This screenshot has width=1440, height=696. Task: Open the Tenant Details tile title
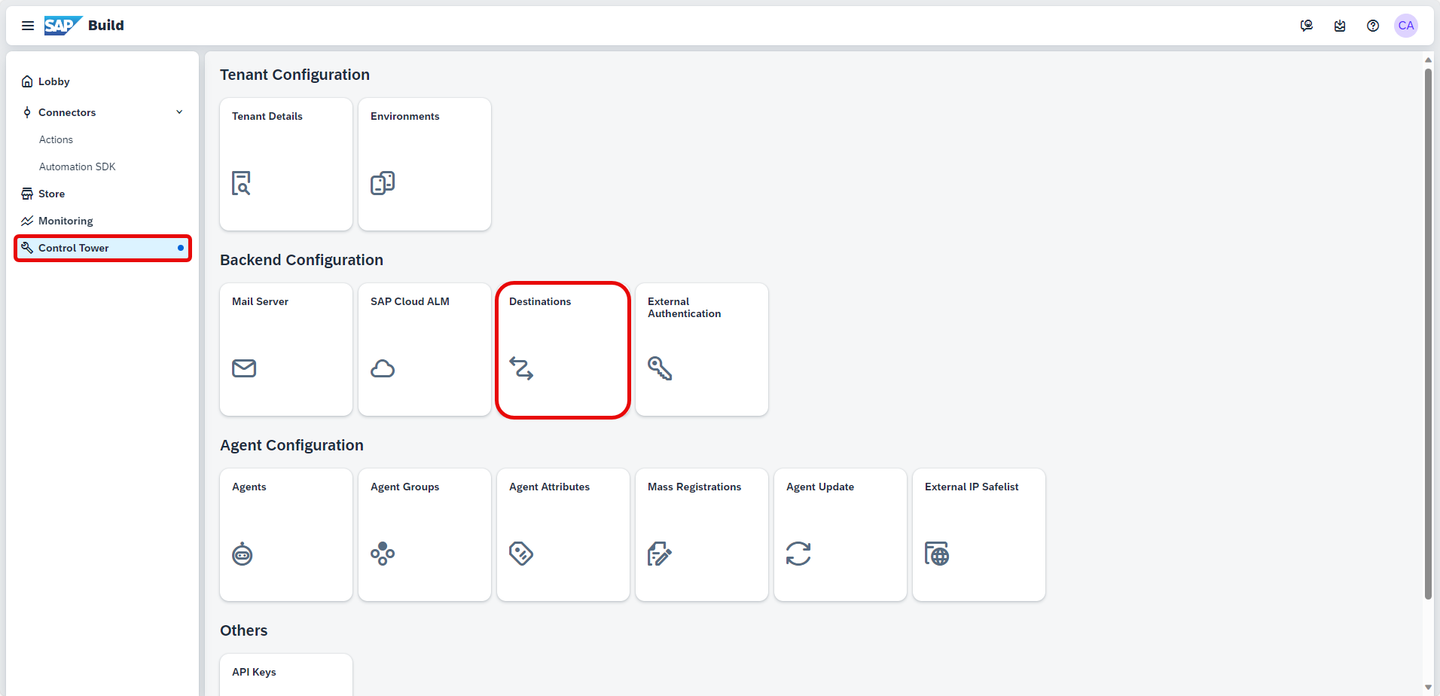pyautogui.click(x=267, y=117)
